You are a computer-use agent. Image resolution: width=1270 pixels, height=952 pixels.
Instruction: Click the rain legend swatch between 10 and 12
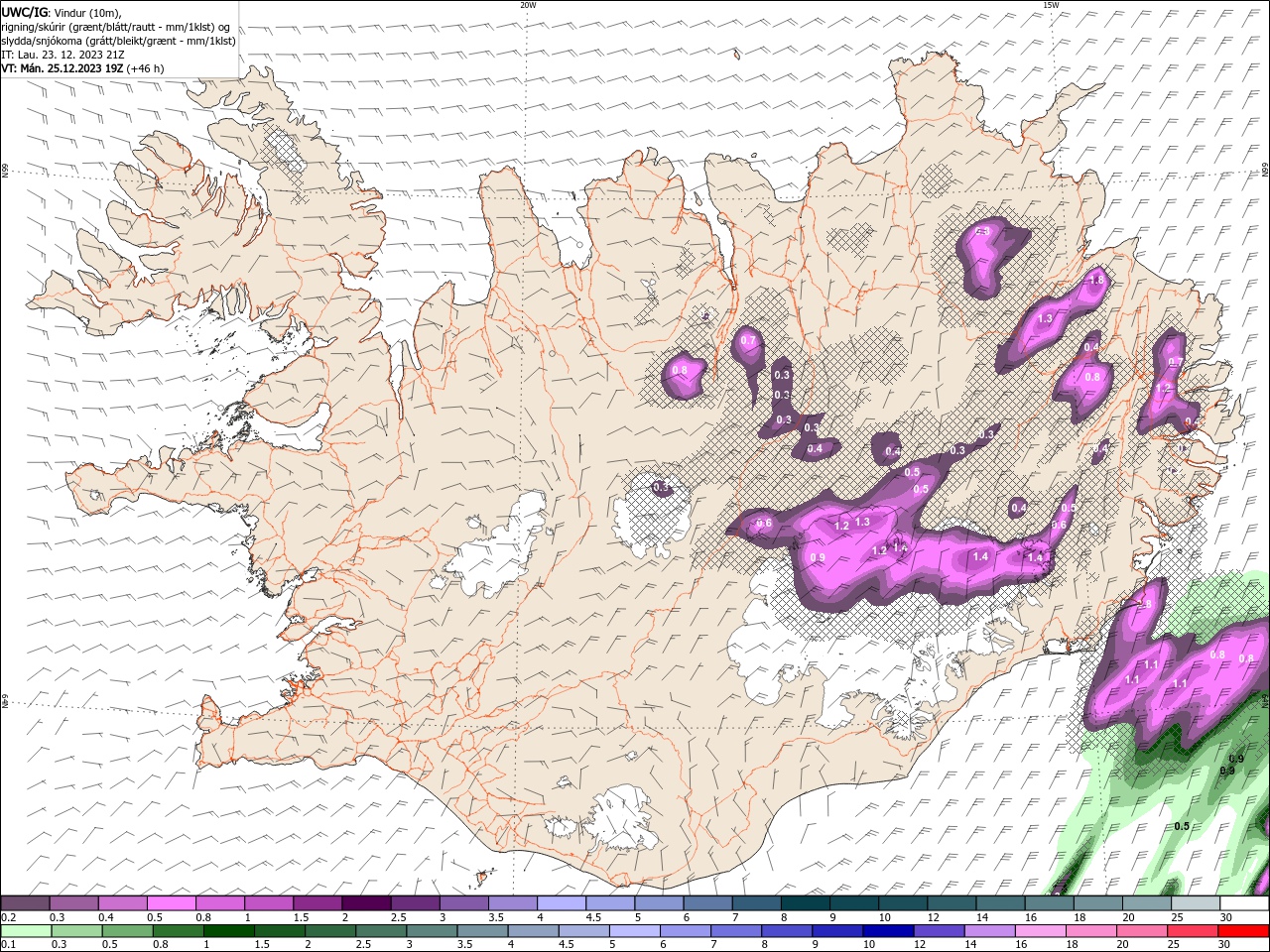point(890,931)
